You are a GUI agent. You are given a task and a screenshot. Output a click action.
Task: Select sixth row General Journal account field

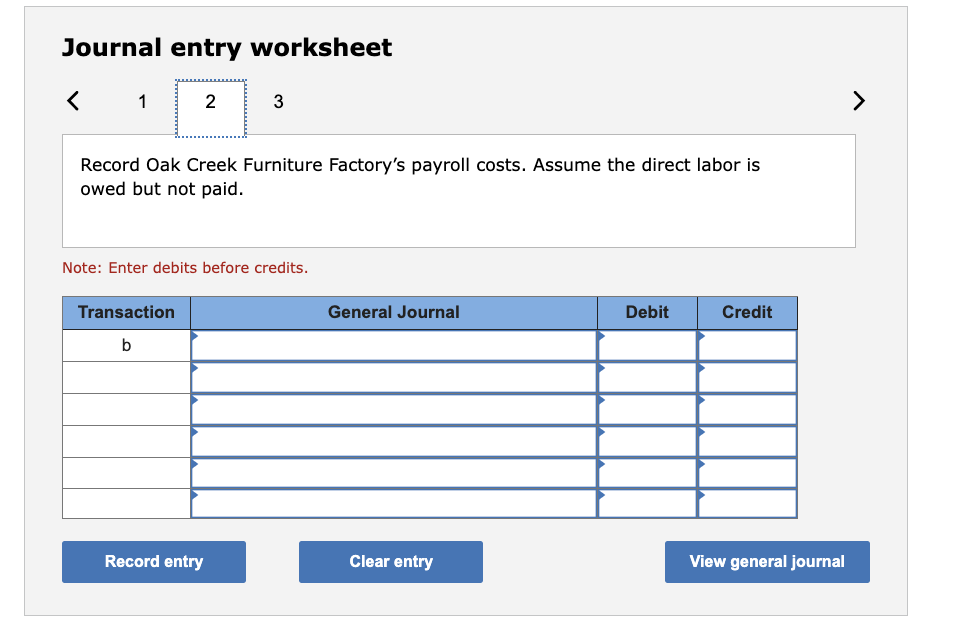tap(394, 503)
